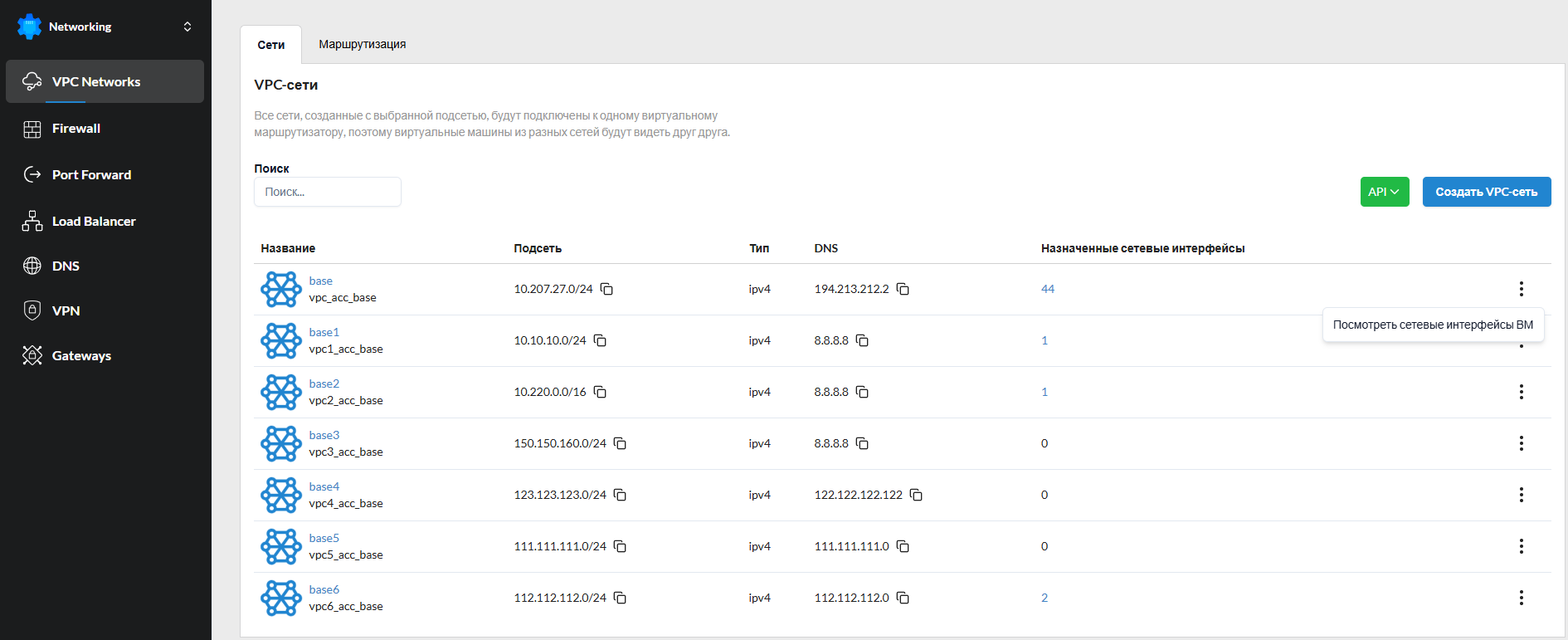
Task: Open actions menu for base6 row
Action: [1521, 598]
